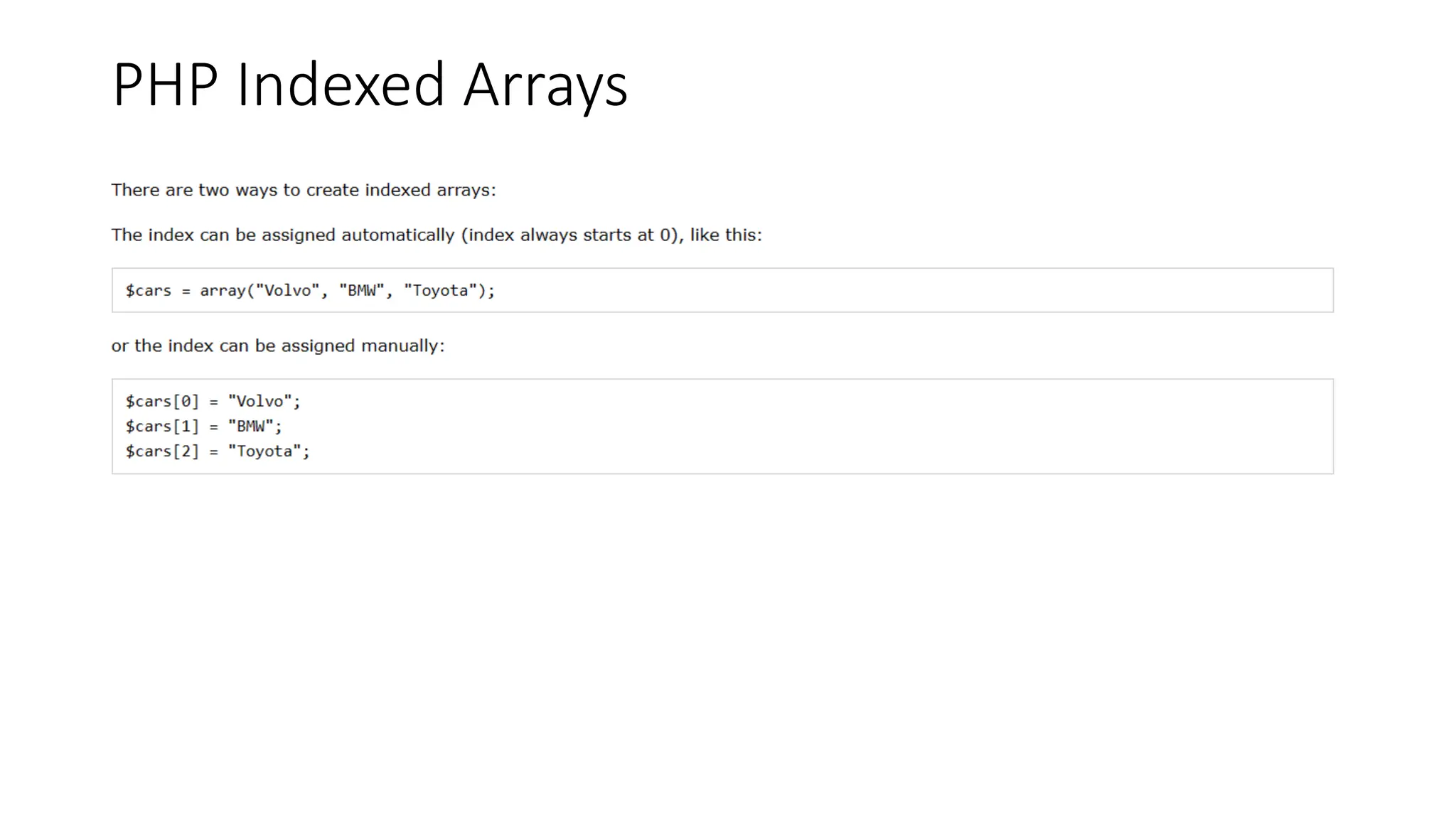Click the word "Arrays" in the title
Viewport: 1456px width, 819px height.
tap(545, 85)
